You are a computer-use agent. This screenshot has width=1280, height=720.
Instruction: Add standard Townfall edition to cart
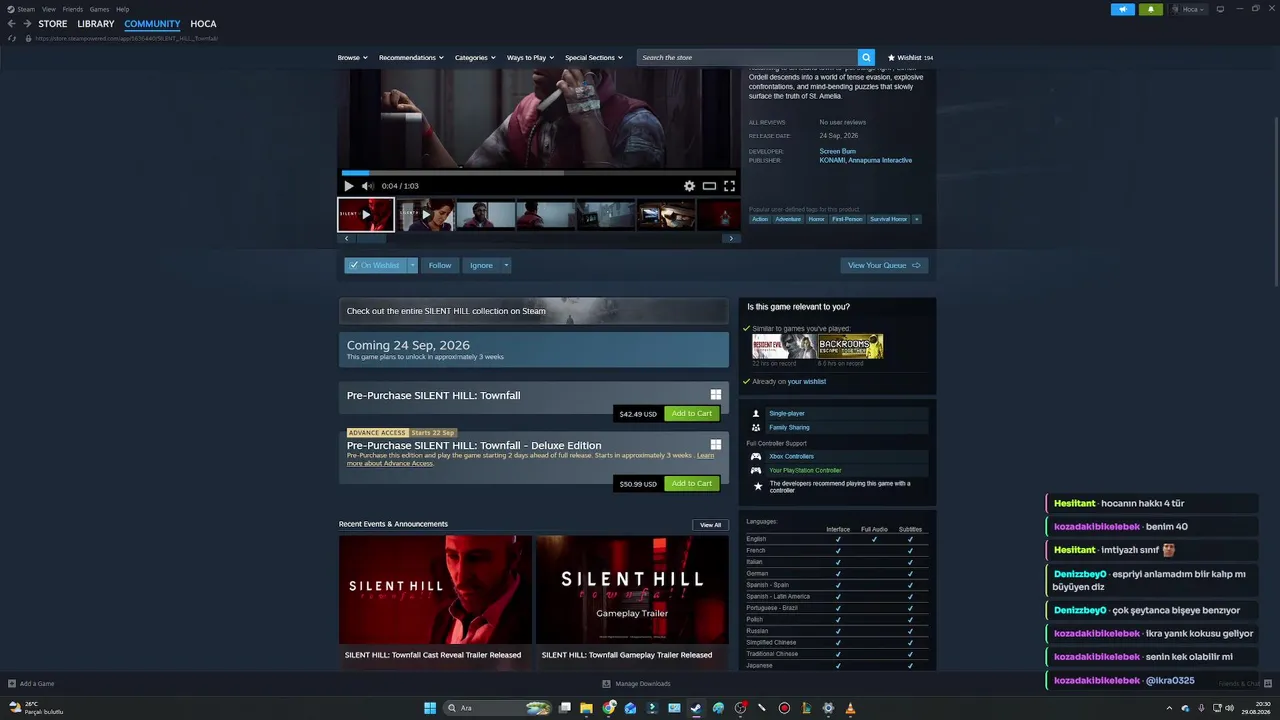point(692,414)
